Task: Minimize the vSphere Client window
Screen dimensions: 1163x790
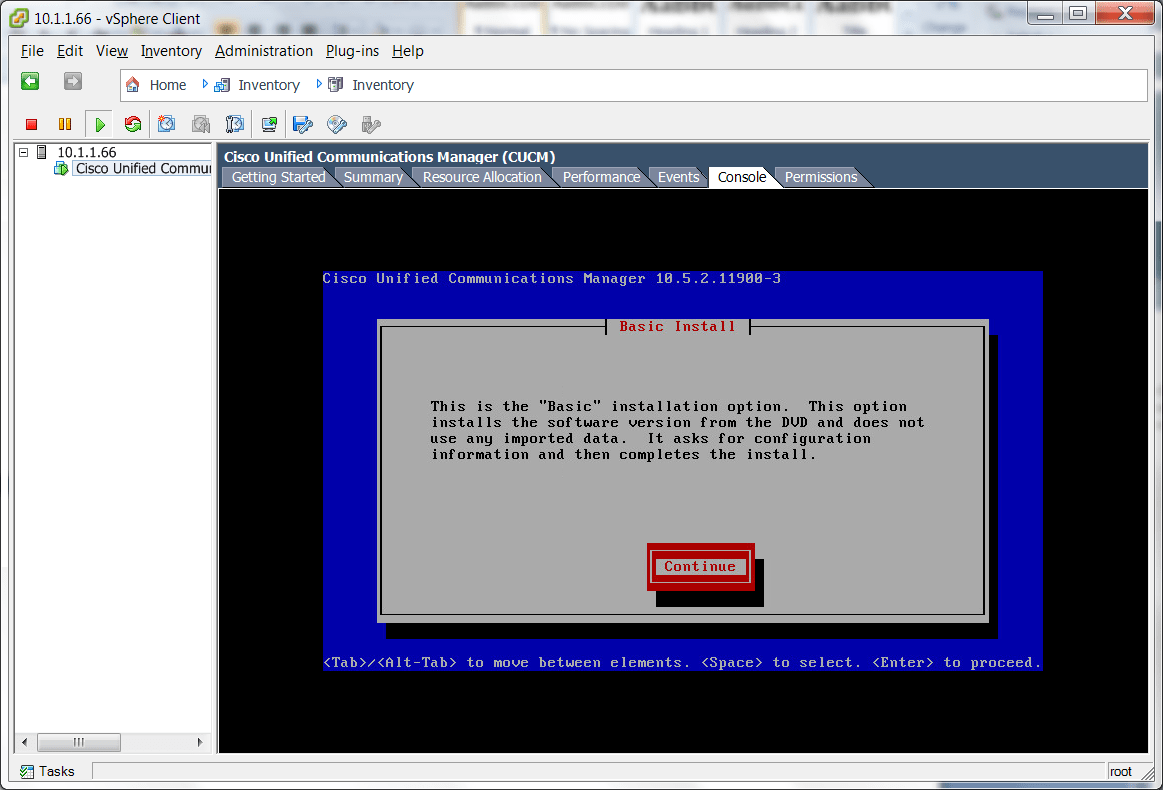Action: 1045,13
